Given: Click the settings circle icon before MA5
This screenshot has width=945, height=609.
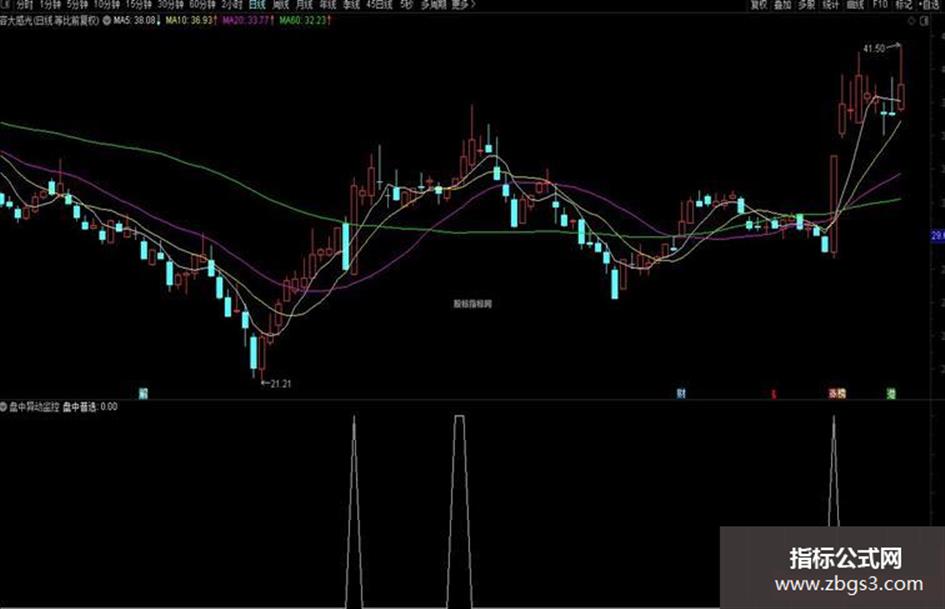Looking at the screenshot, I should [106, 21].
